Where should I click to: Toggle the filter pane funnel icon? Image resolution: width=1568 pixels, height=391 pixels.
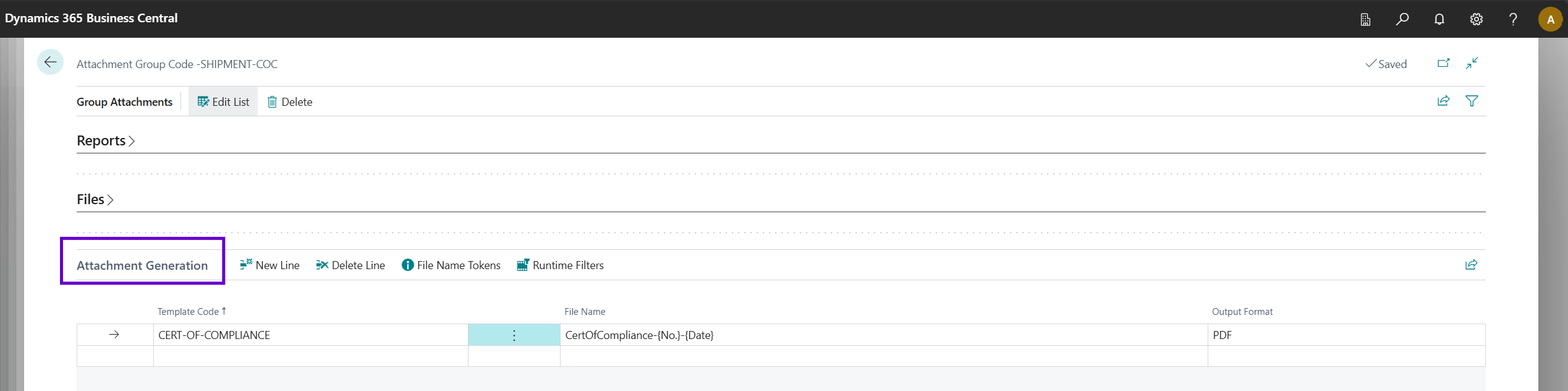coord(1472,101)
